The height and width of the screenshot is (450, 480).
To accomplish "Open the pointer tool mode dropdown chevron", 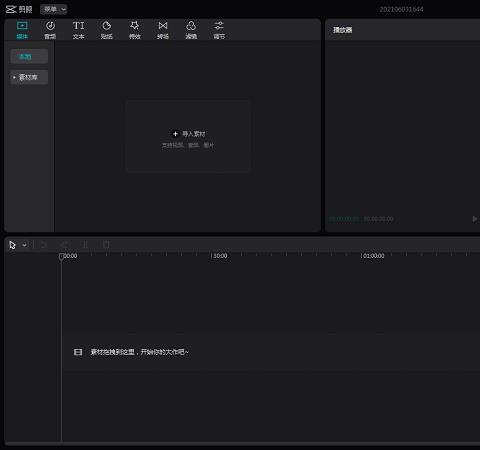I will (x=24, y=245).
